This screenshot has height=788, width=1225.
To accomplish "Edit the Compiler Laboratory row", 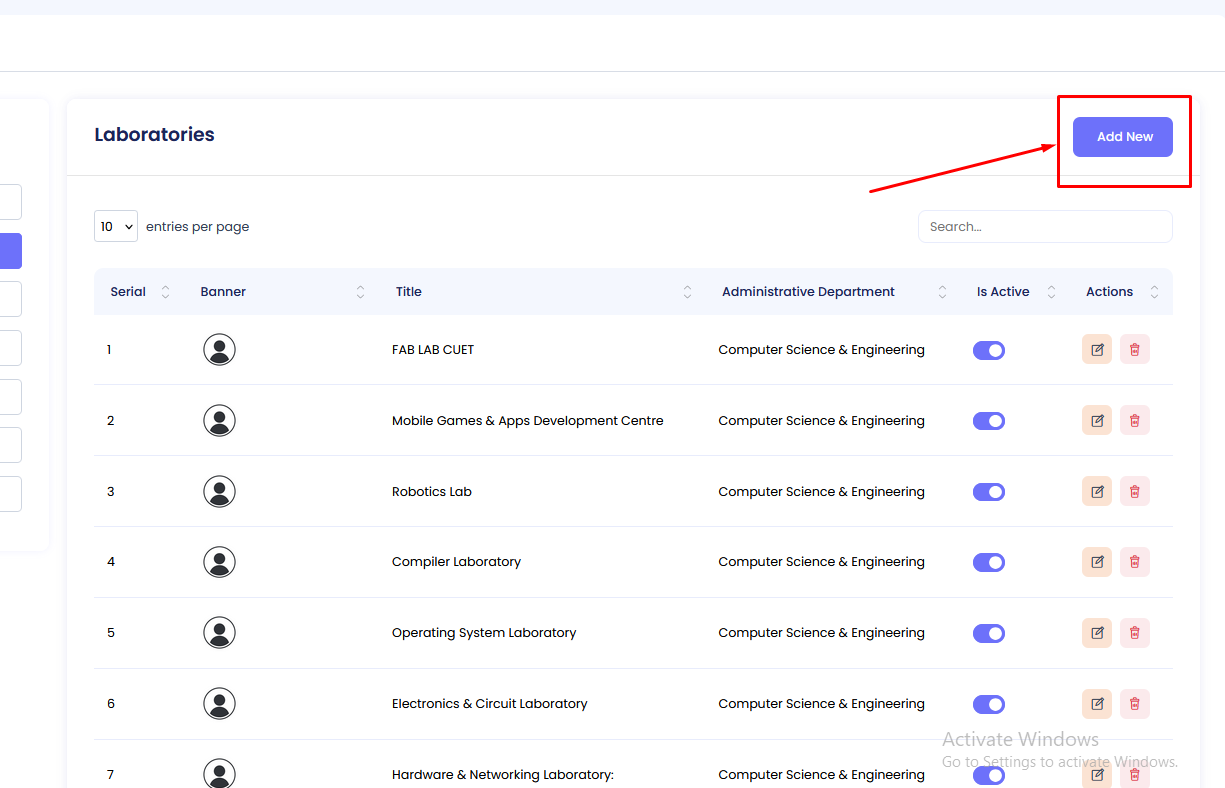I will (1097, 562).
